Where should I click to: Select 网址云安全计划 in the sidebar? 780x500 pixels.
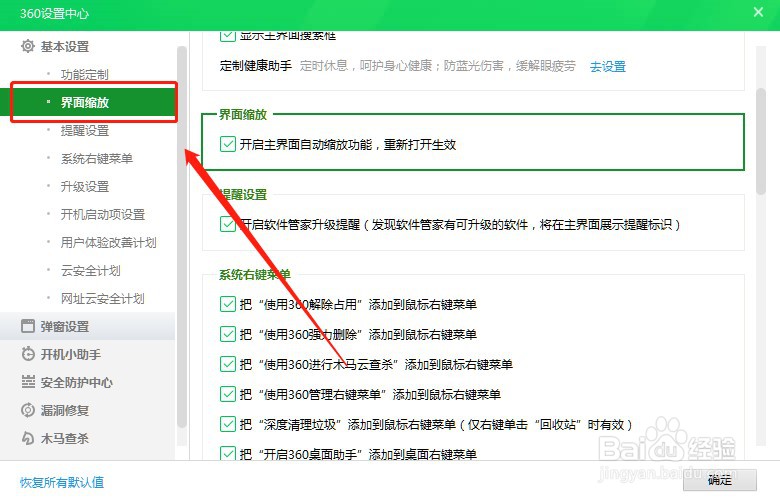102,299
